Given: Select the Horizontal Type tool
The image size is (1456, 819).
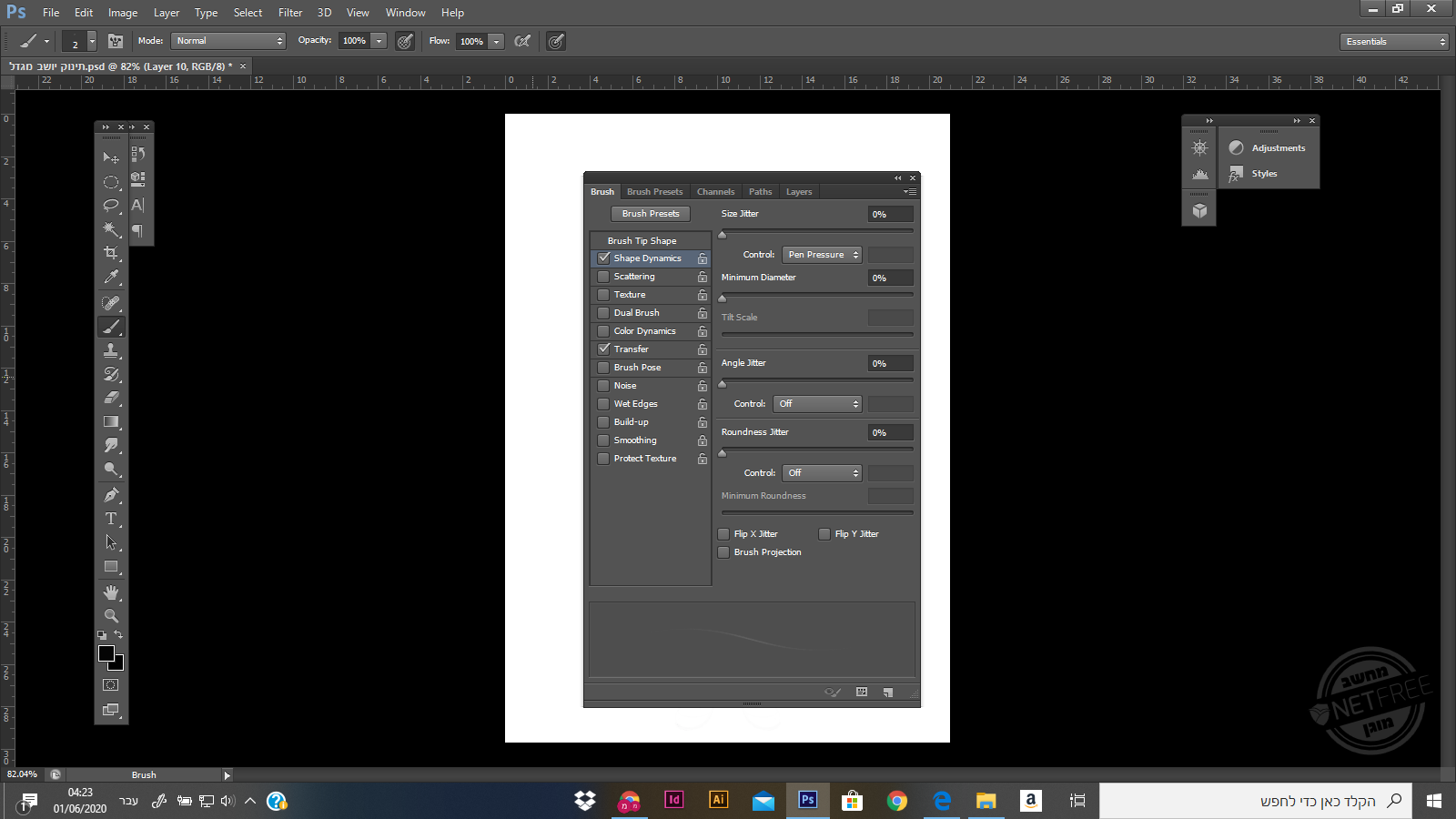Looking at the screenshot, I should [x=111, y=519].
